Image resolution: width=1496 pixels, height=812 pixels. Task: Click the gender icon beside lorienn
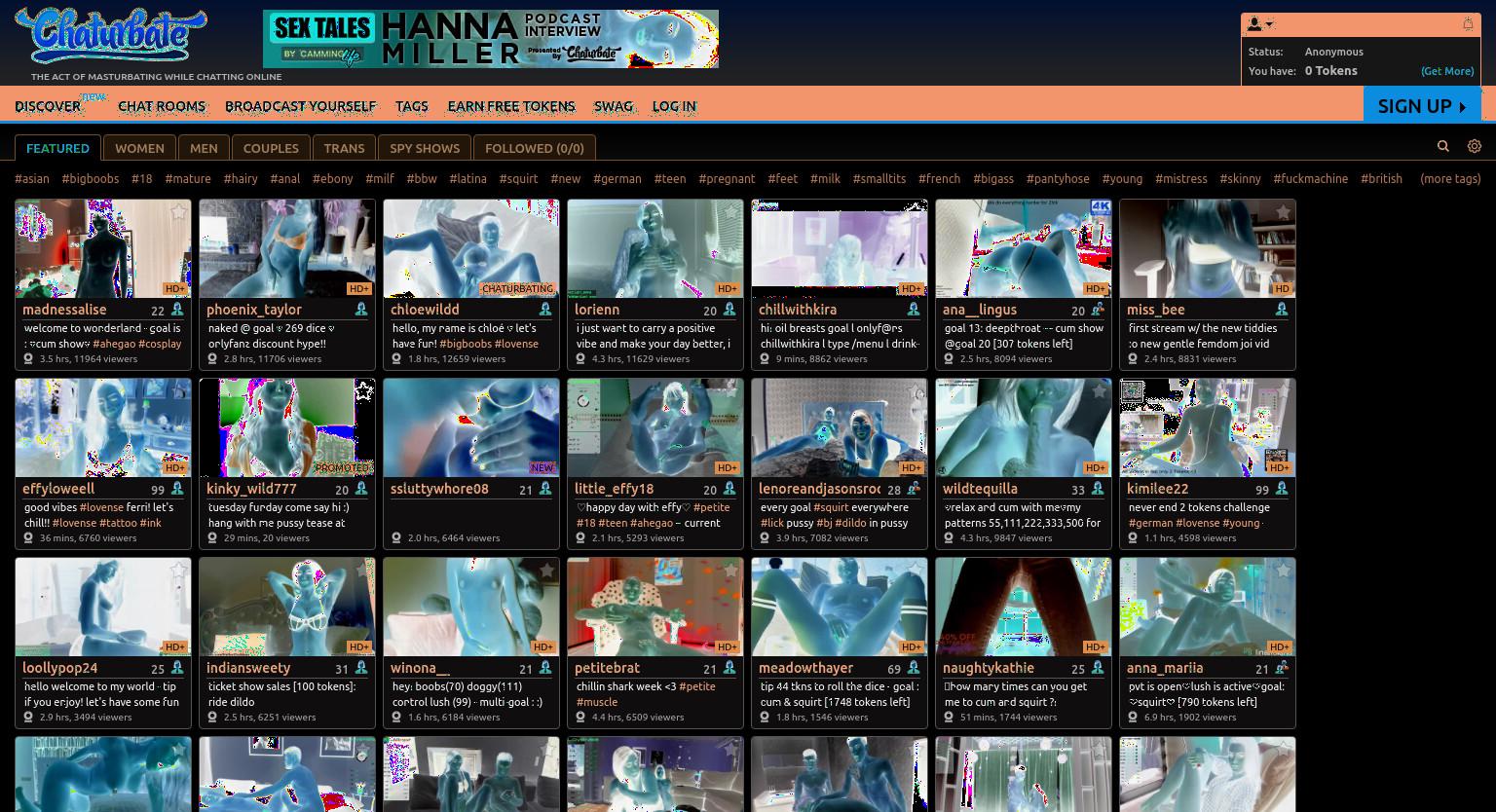[729, 310]
